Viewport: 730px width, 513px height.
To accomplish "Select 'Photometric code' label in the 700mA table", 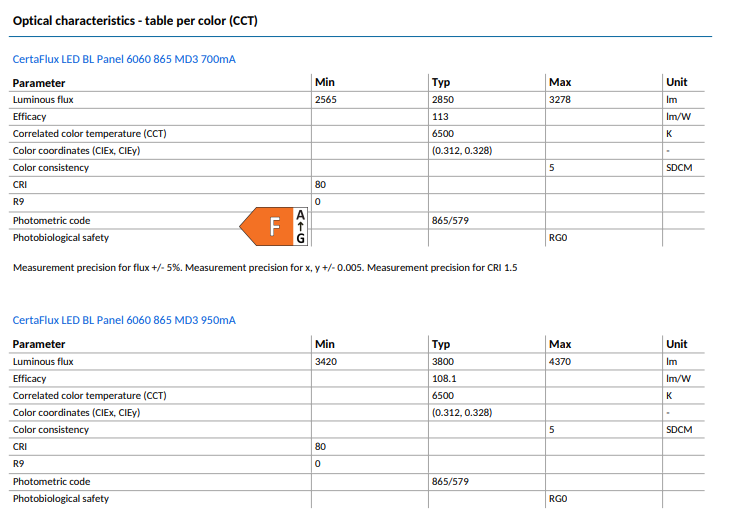I will click(x=51, y=221).
